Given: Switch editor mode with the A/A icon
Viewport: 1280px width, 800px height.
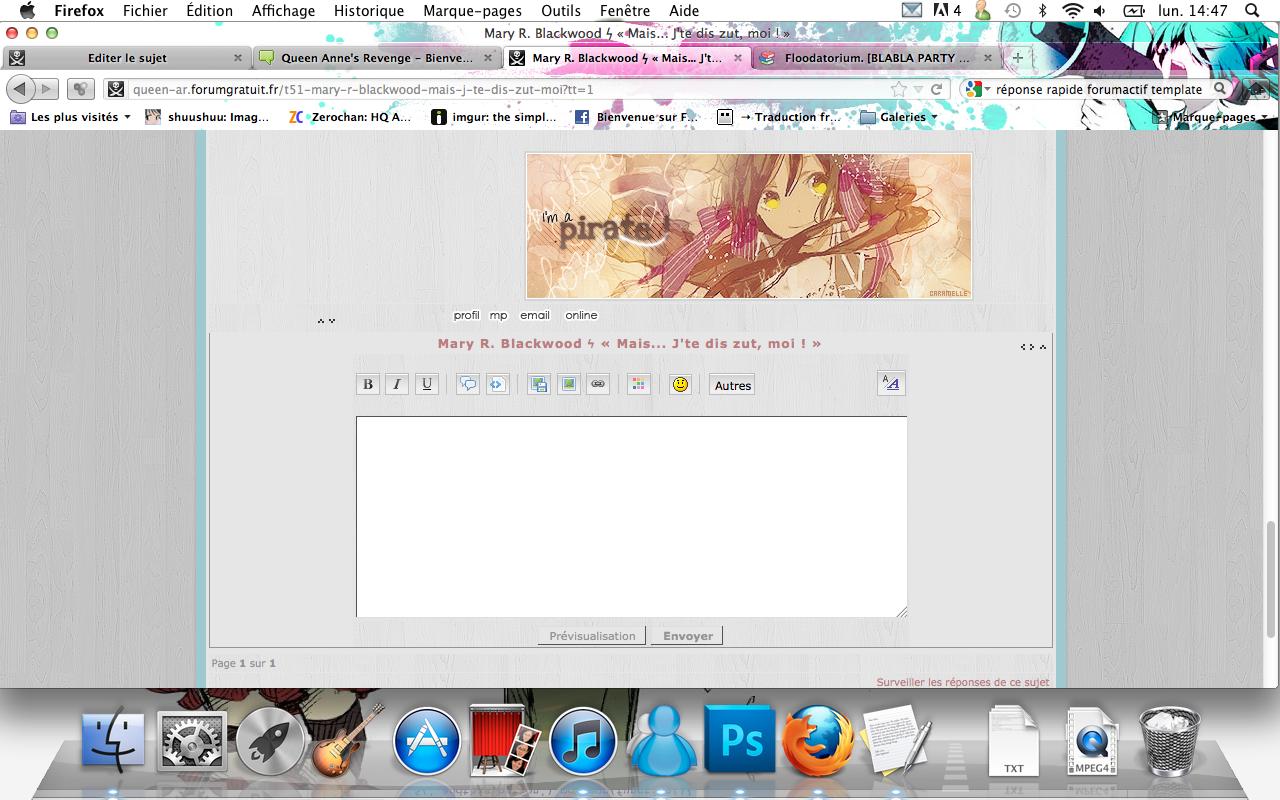Looking at the screenshot, I should point(891,383).
